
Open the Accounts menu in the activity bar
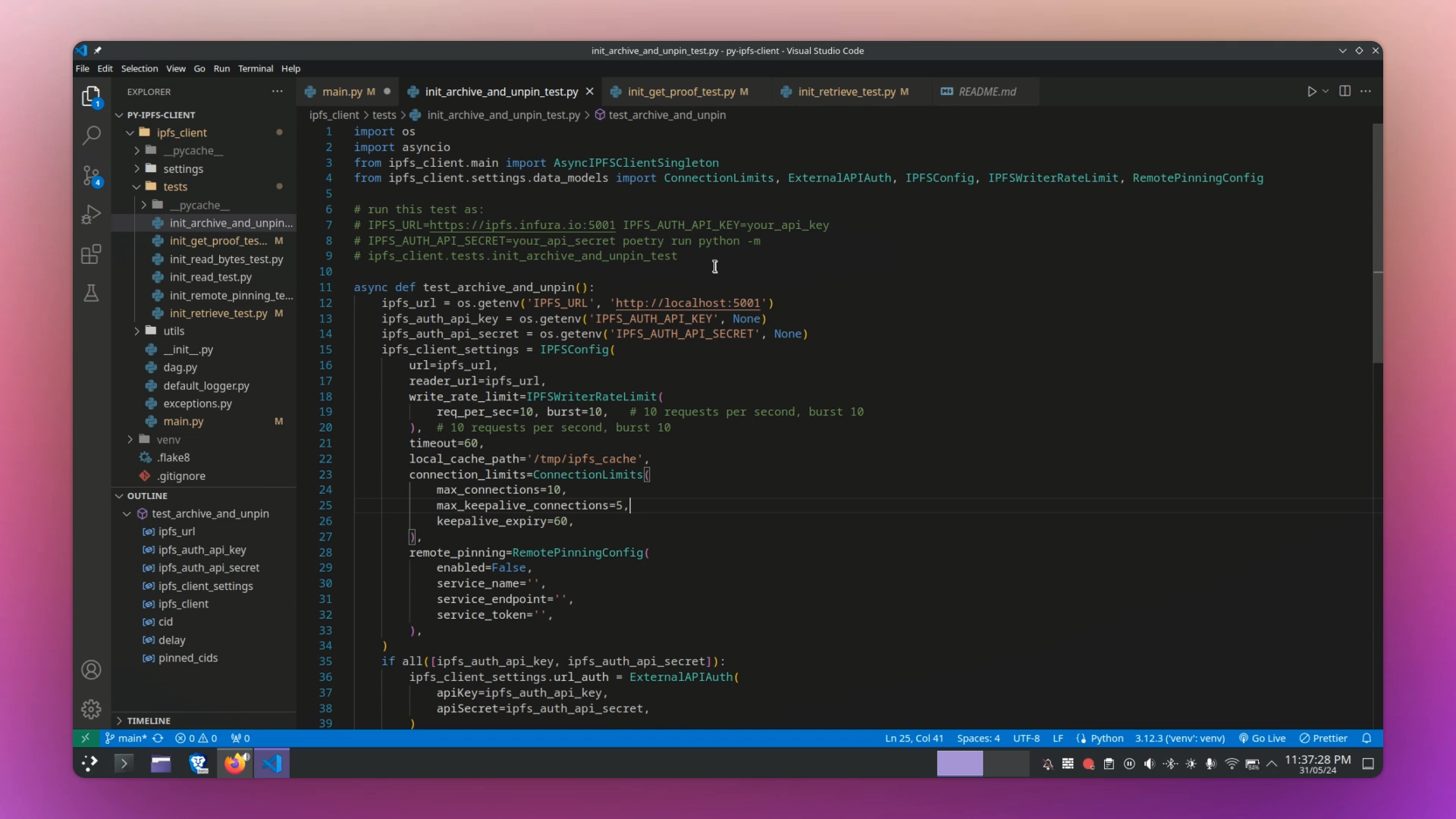click(x=91, y=670)
